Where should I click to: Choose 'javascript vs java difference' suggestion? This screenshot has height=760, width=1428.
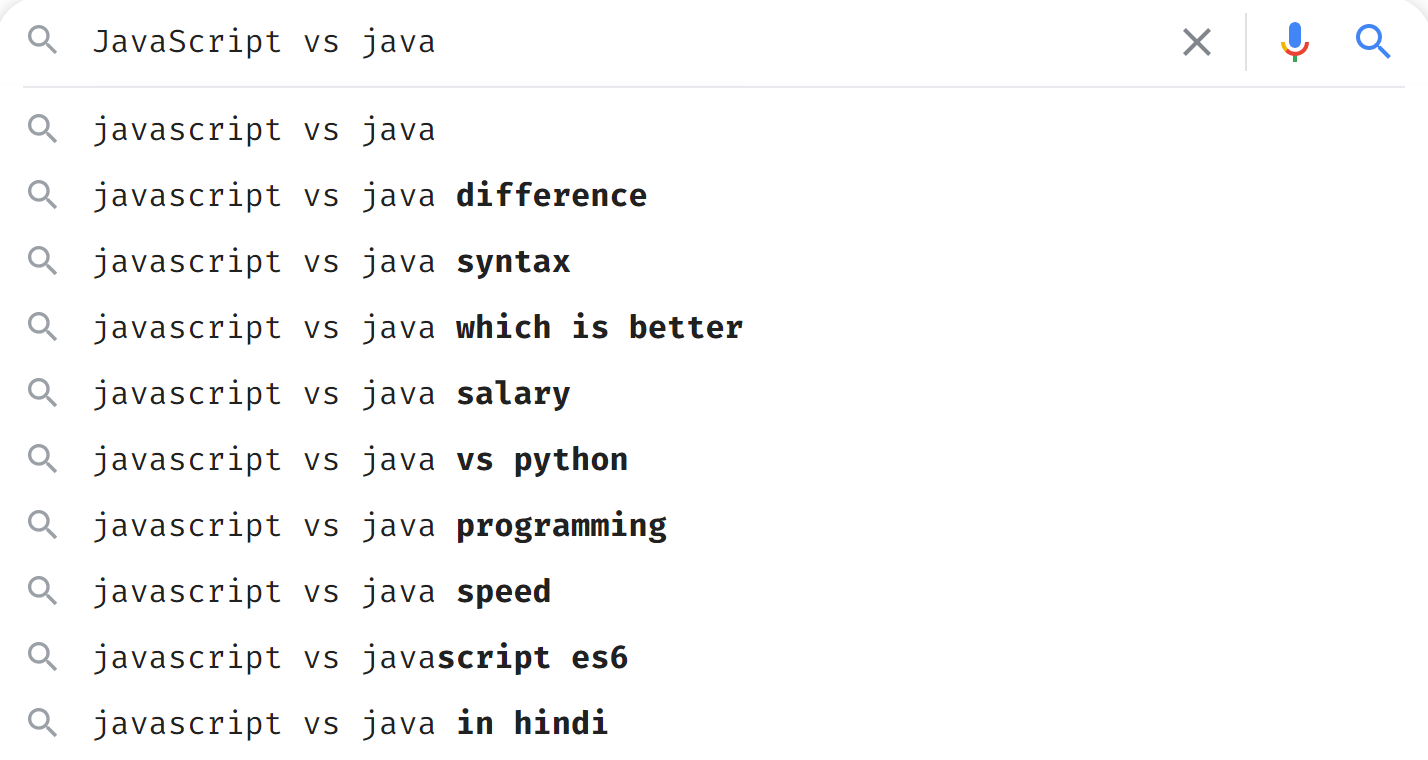tap(714, 195)
